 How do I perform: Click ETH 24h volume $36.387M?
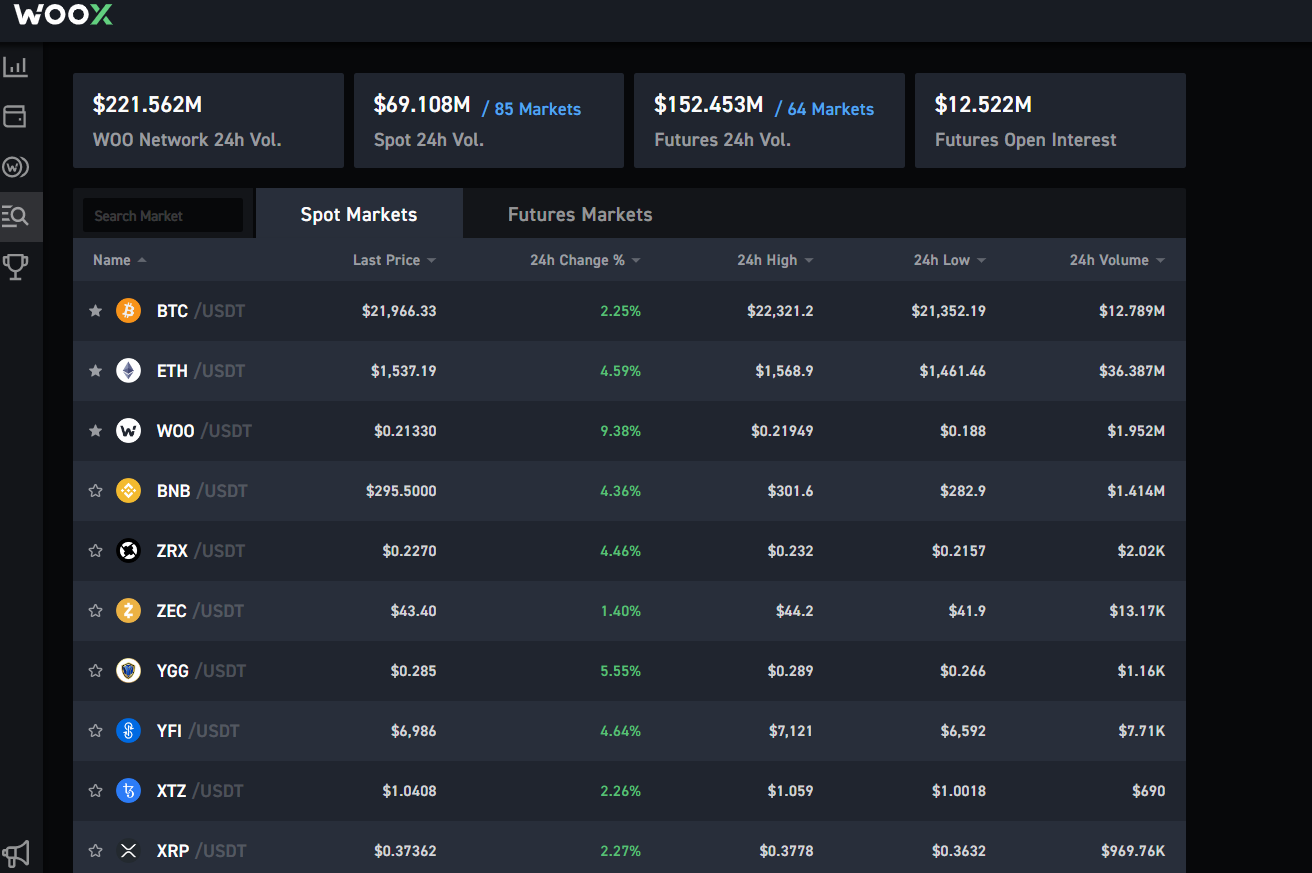(x=1132, y=371)
